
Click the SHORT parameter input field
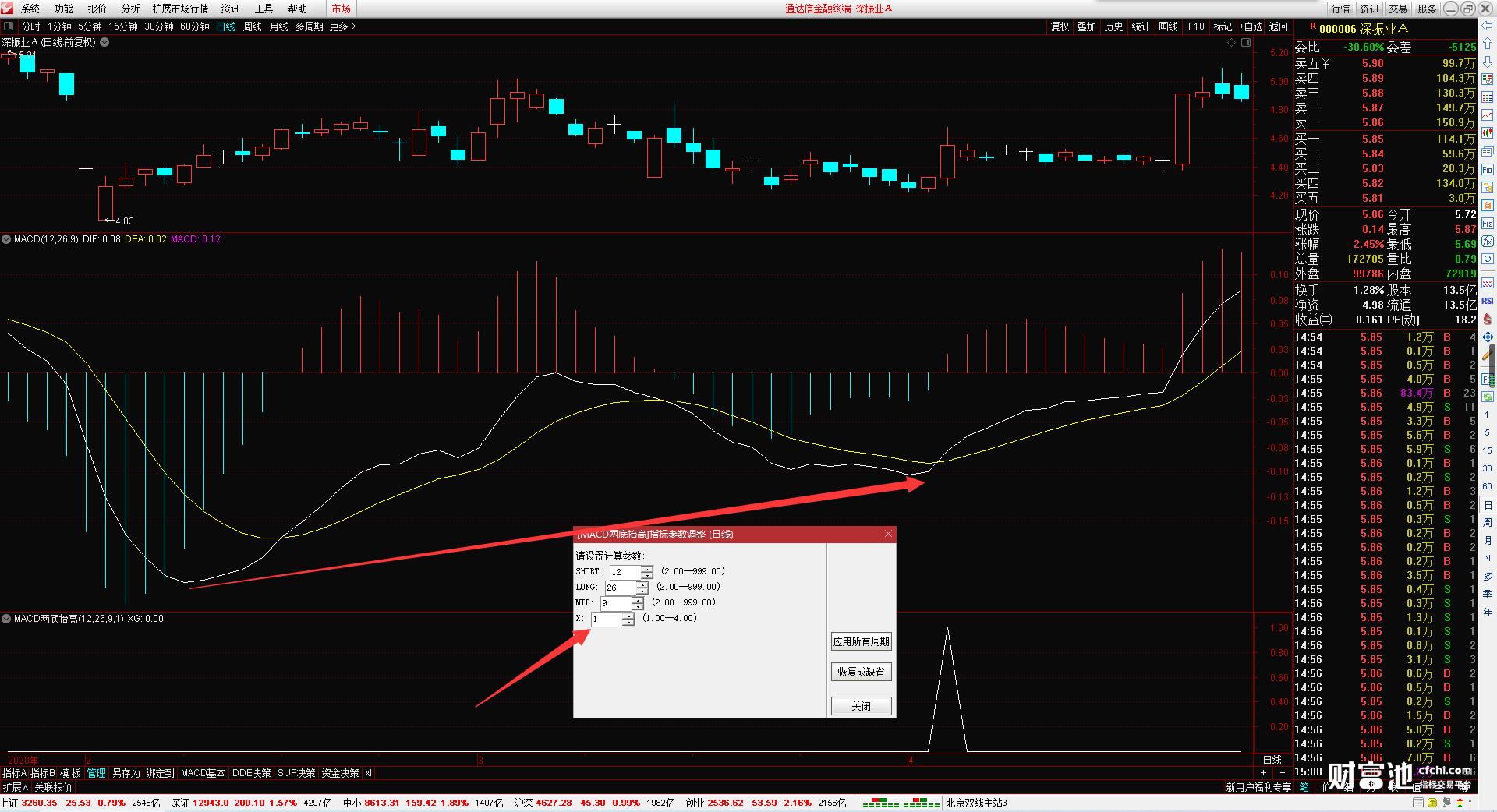(625, 572)
